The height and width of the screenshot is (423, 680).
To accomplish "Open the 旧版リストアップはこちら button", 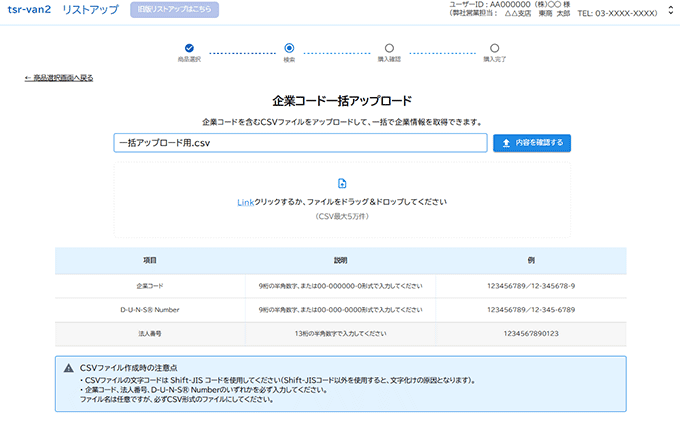I will click(174, 9).
